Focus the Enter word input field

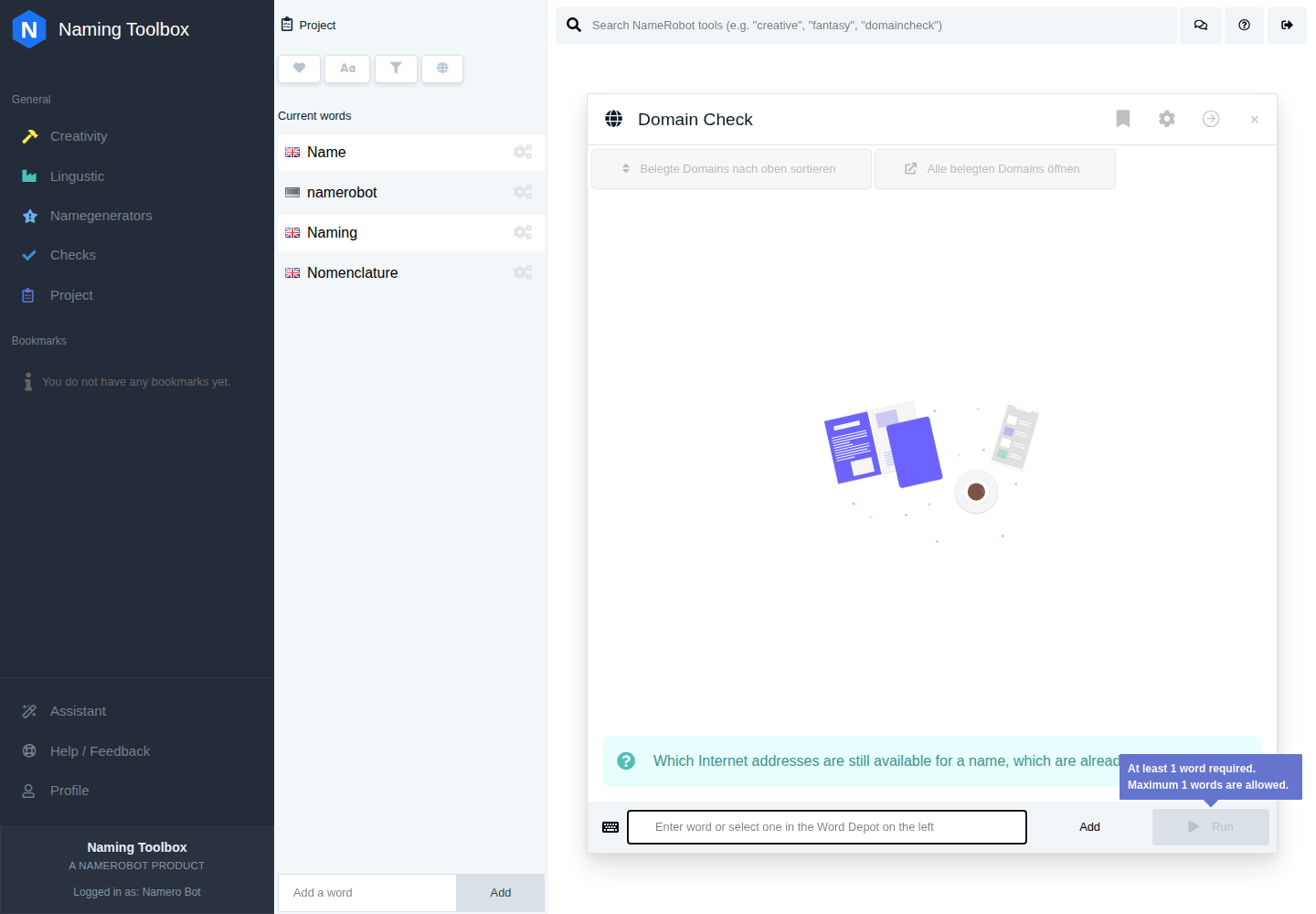pos(827,827)
